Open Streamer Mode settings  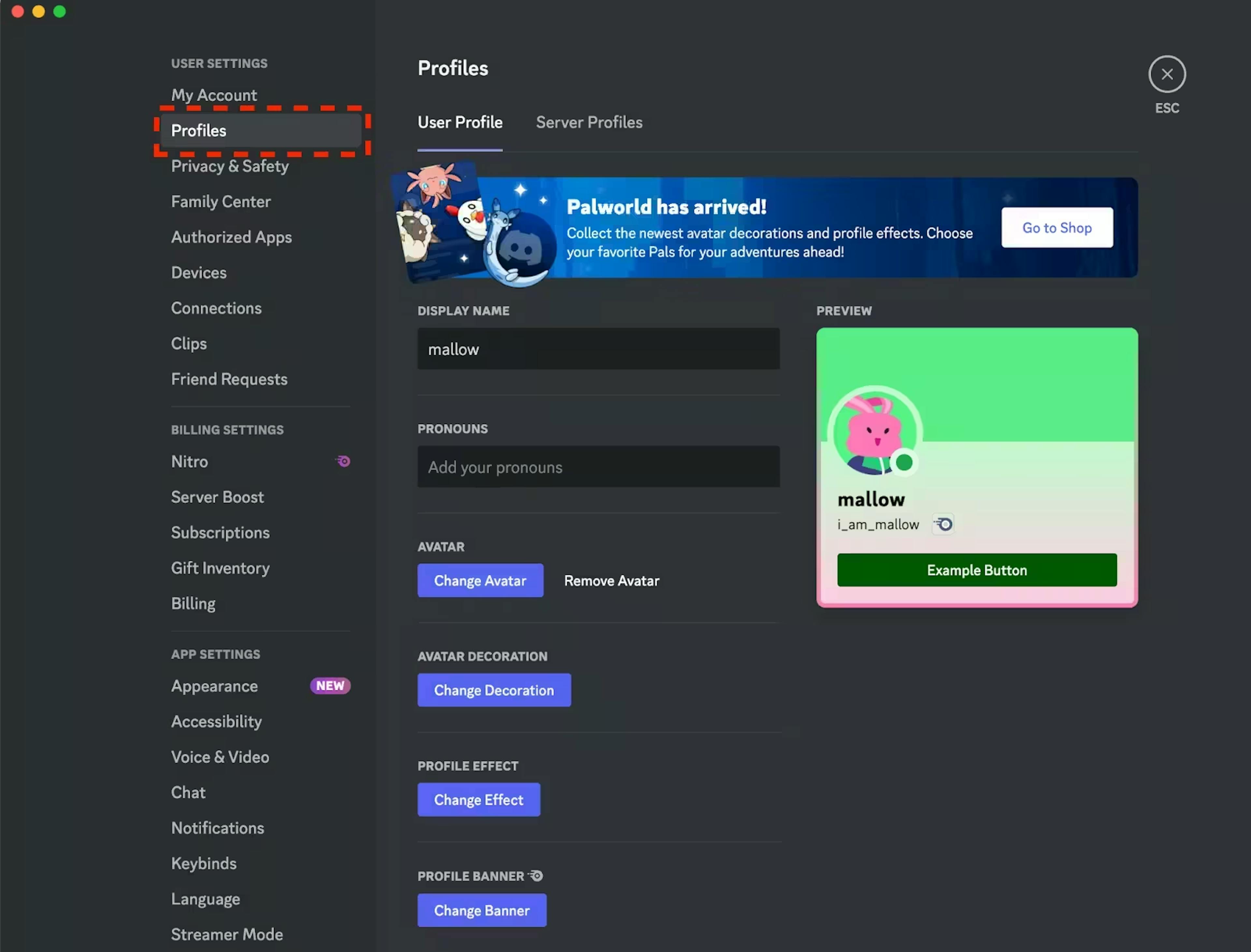[227, 934]
